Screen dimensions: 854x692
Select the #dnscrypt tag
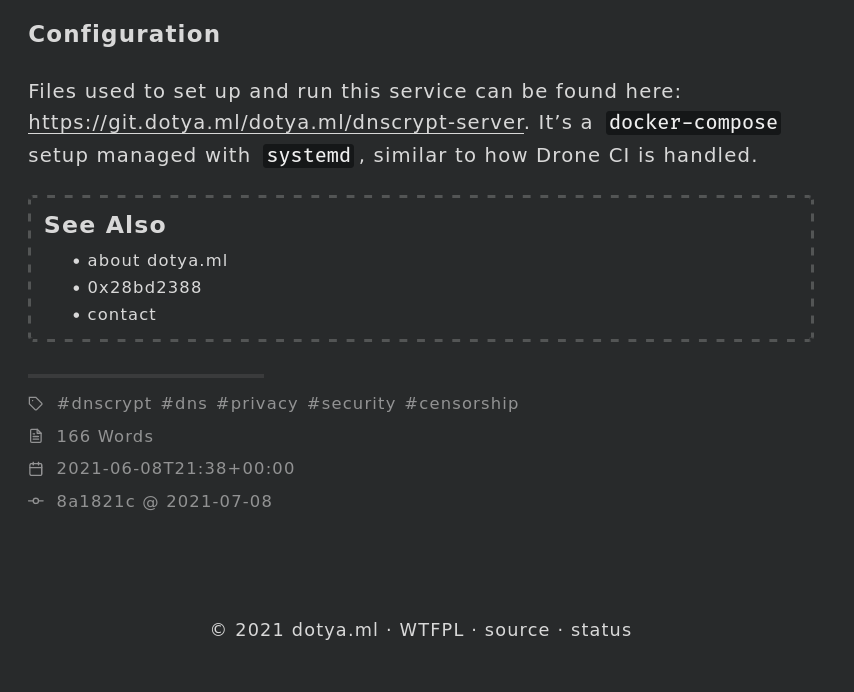[104, 404]
